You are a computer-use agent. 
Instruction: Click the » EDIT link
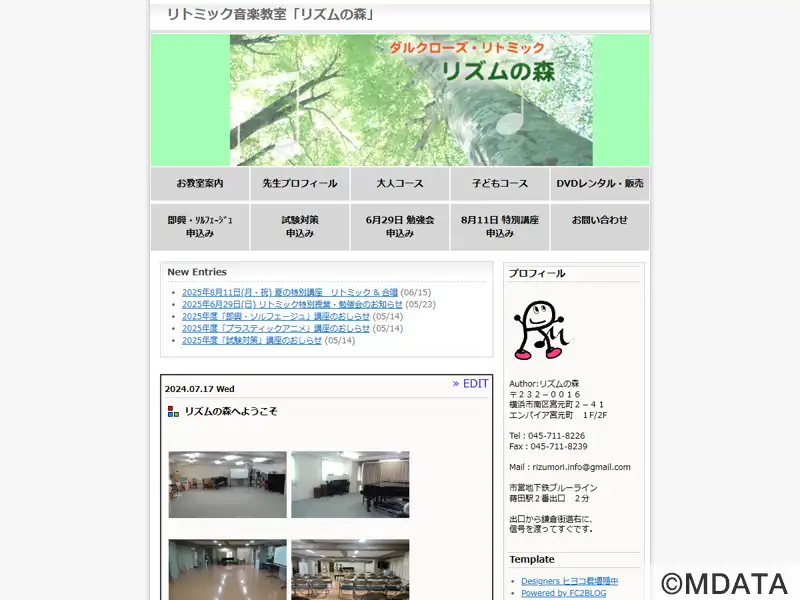[470, 384]
